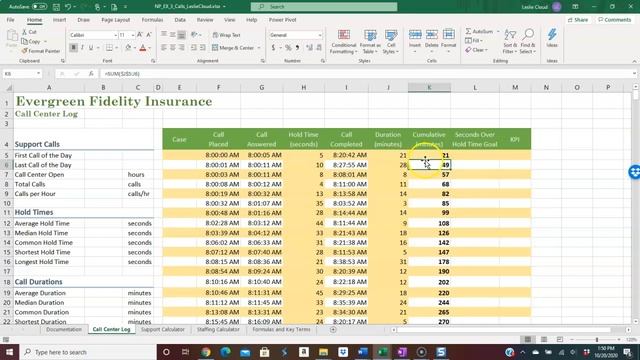Click the Increase Font Size icon
Image resolution: width=640 pixels, height=360 pixels.
point(140,35)
